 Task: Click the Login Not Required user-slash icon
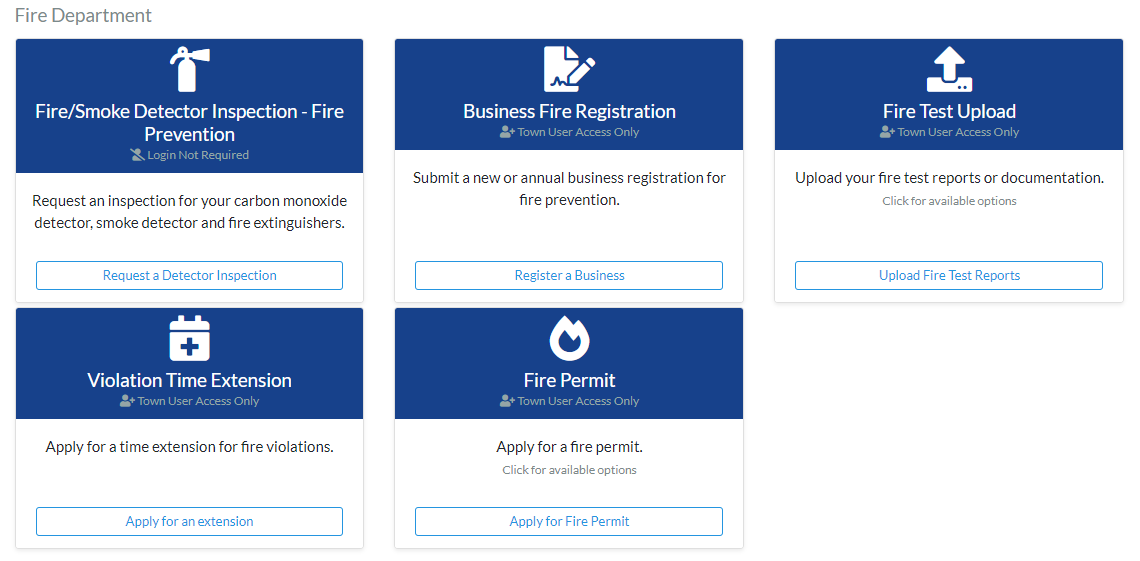coord(137,155)
